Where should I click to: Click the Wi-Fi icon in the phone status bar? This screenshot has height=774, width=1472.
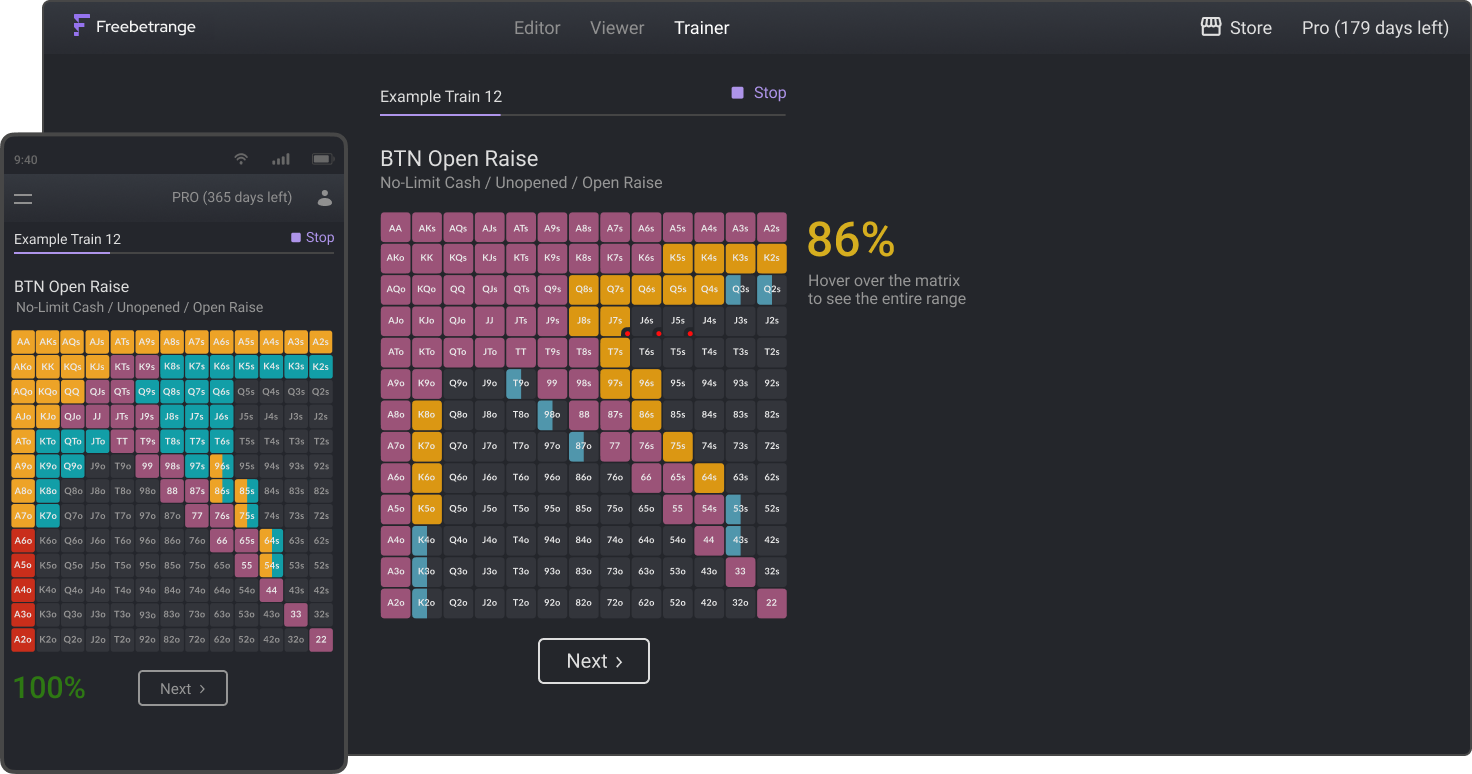pyautogui.click(x=241, y=158)
